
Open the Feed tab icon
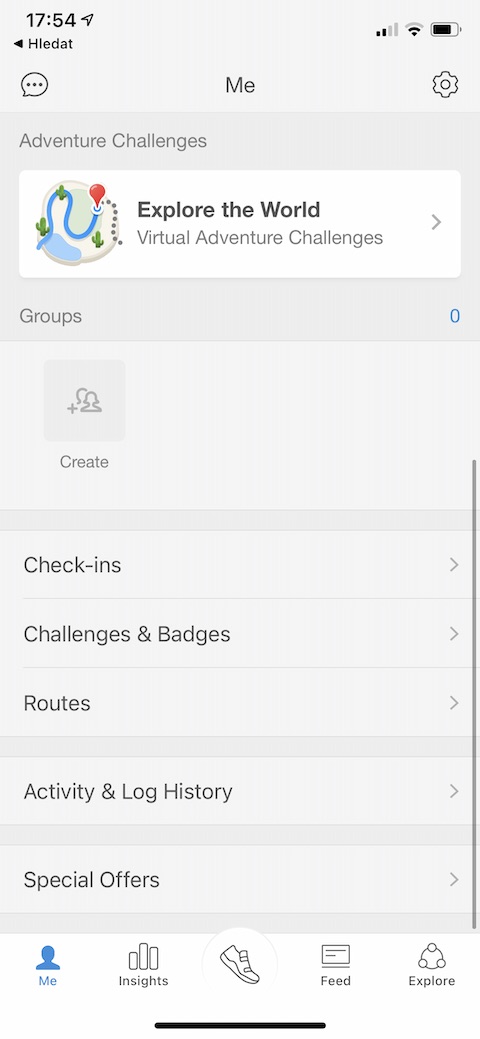pyautogui.click(x=335, y=957)
